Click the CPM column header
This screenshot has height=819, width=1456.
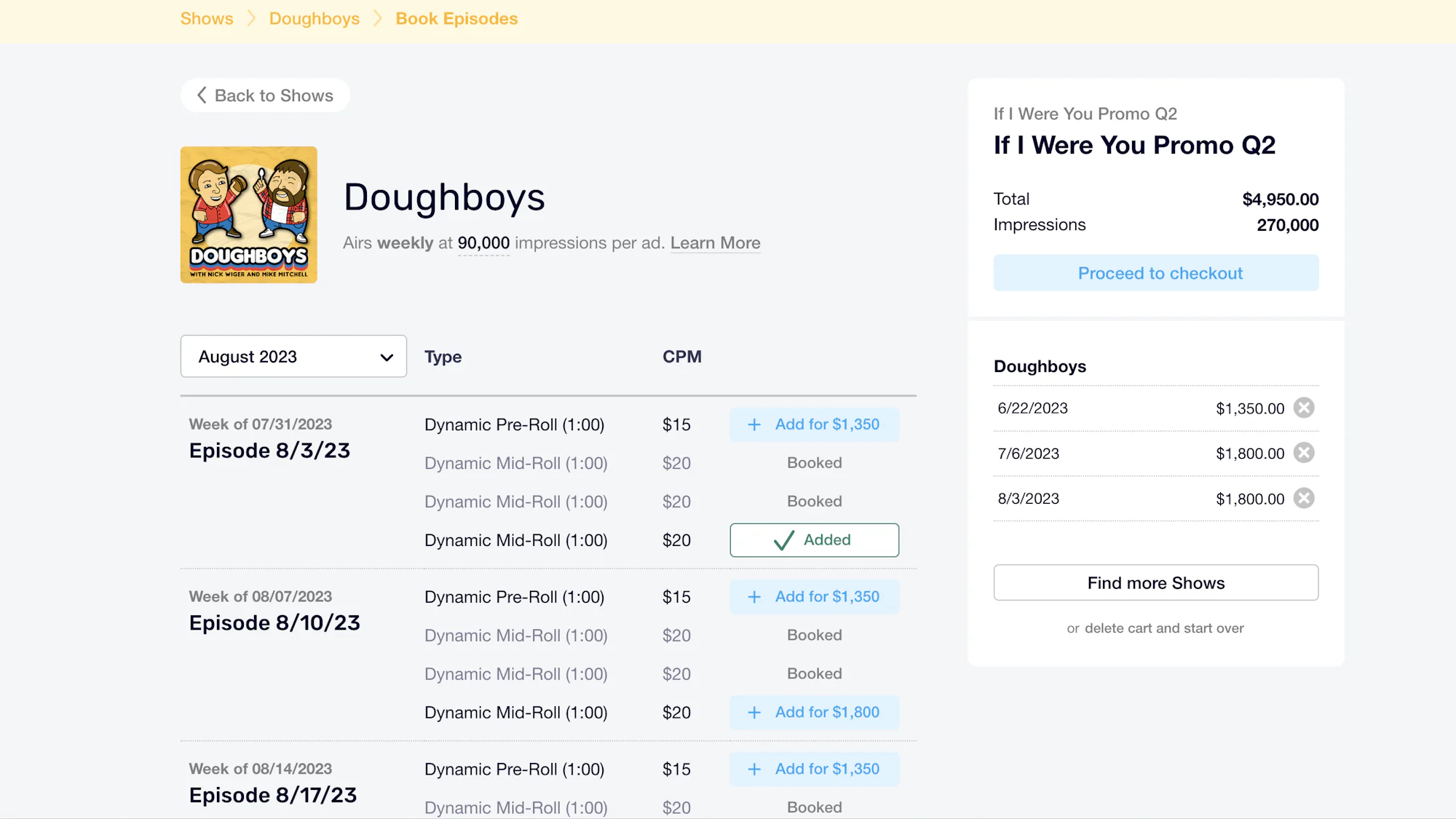tap(682, 357)
